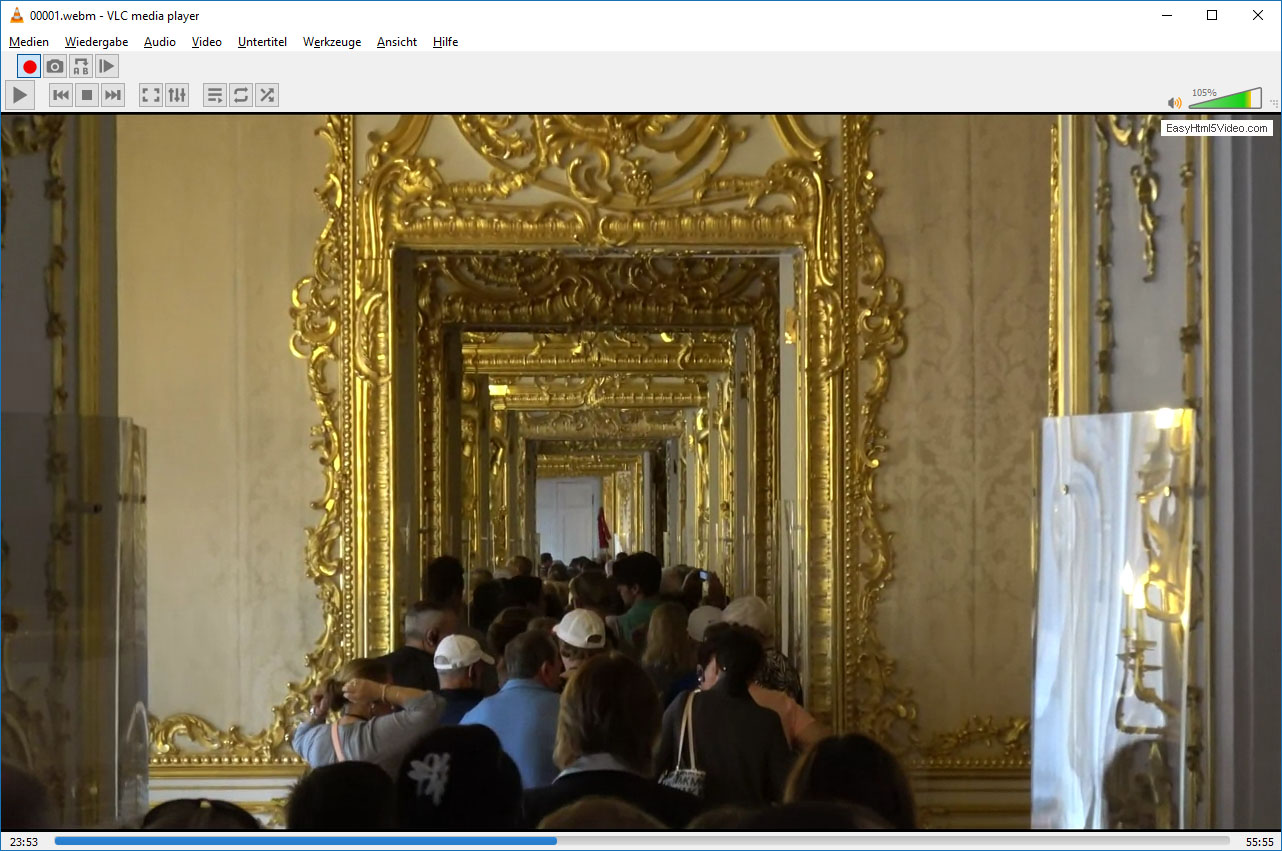This screenshot has width=1282, height=851.
Task: Open extended settings and effects panel
Action: pyautogui.click(x=177, y=95)
